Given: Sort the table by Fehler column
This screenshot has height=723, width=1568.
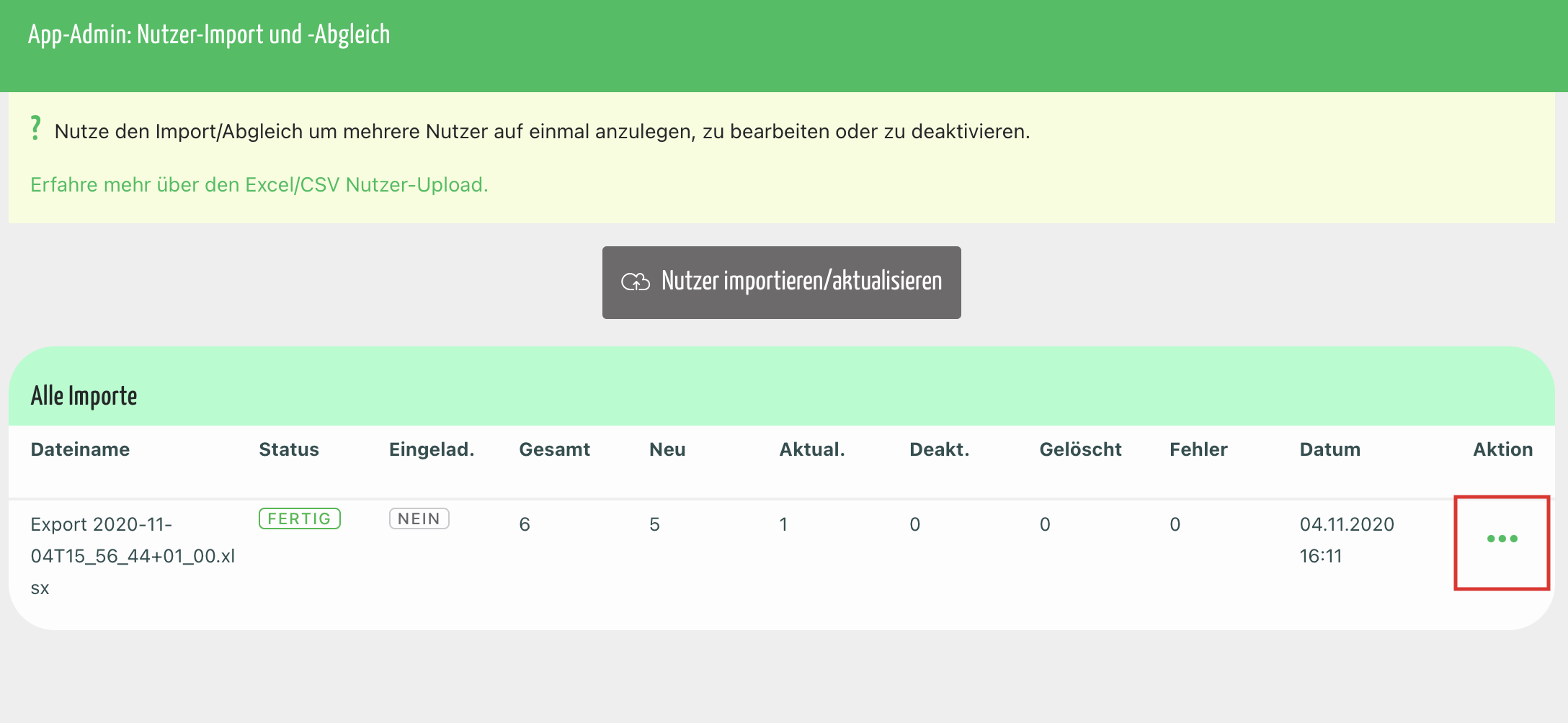Looking at the screenshot, I should point(1198,449).
